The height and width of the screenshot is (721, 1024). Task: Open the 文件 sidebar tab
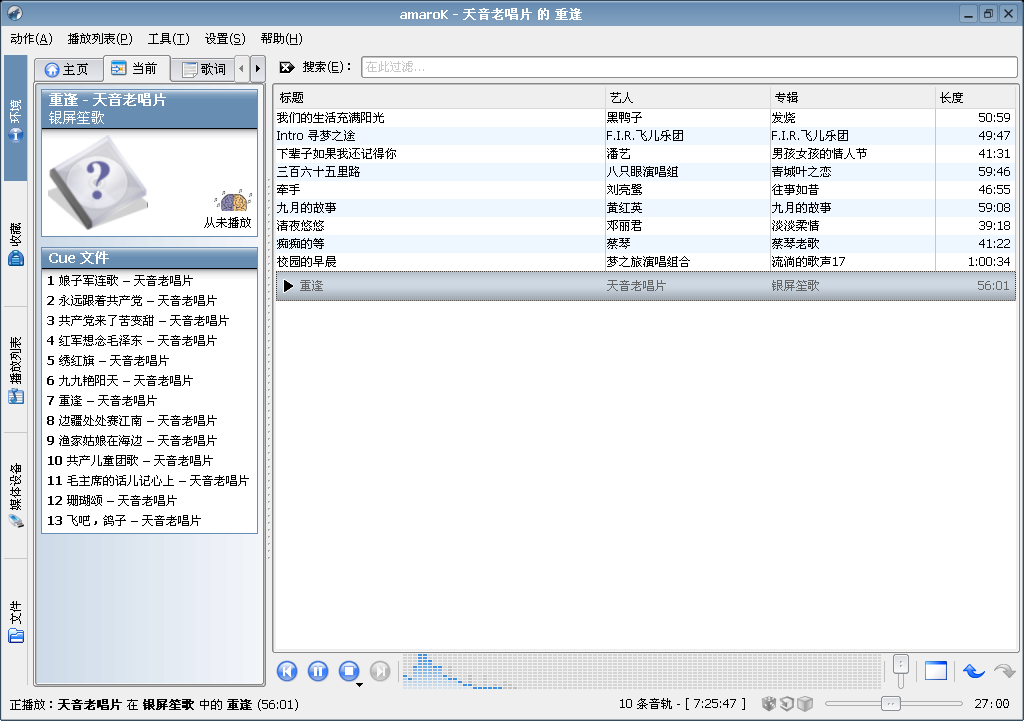[16, 621]
